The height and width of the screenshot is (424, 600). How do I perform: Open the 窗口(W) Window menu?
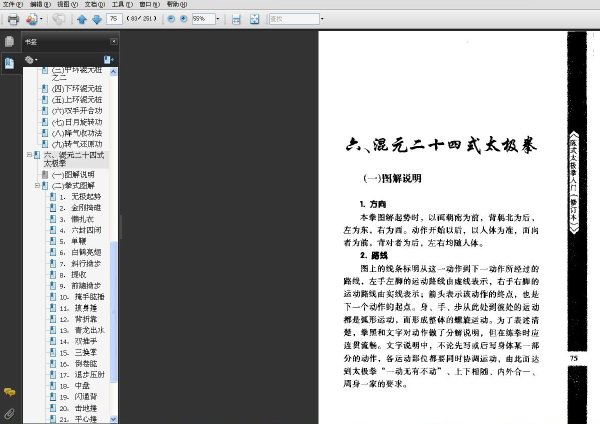click(150, 4)
